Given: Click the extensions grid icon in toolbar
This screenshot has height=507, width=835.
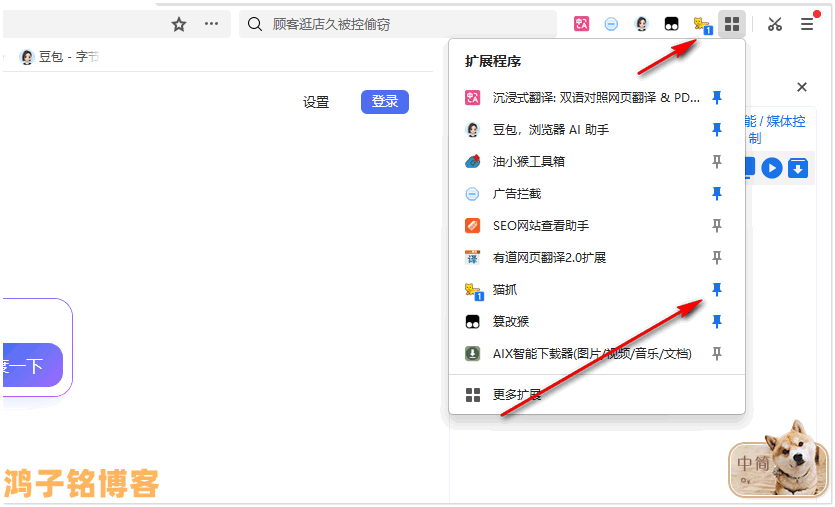Looking at the screenshot, I should tap(733, 24).
